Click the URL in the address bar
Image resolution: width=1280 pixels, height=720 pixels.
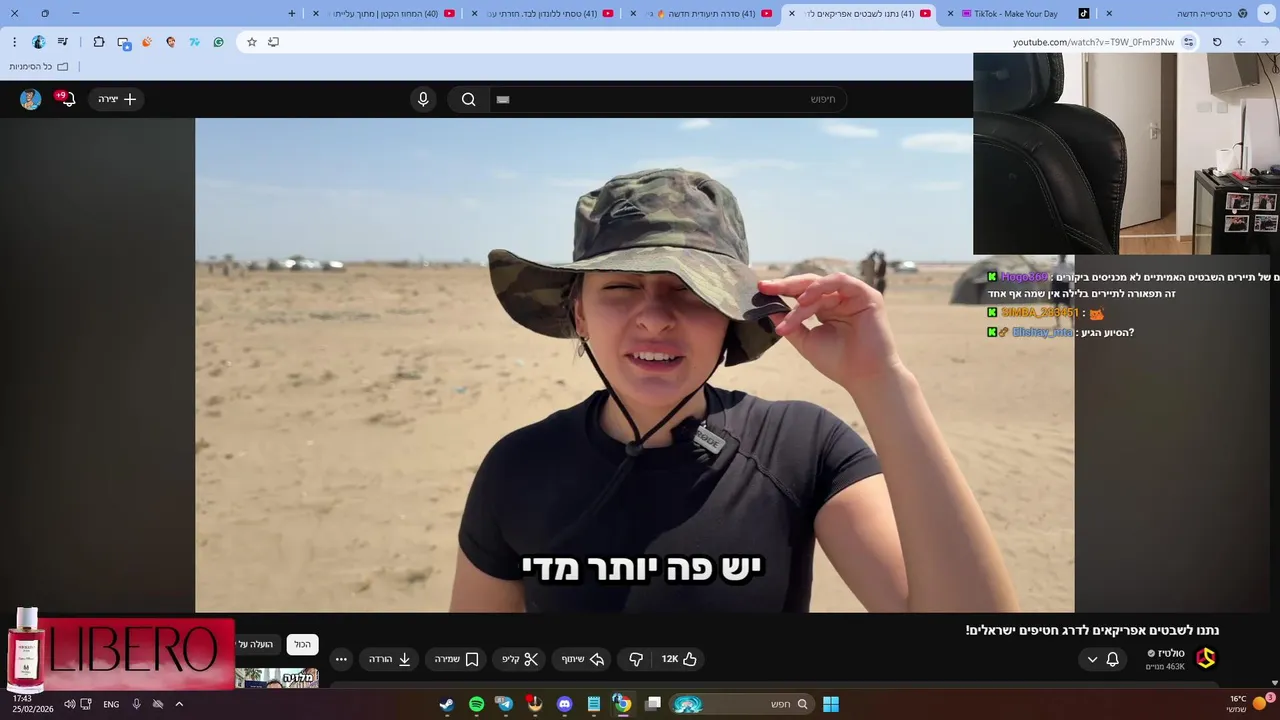pos(1093,42)
